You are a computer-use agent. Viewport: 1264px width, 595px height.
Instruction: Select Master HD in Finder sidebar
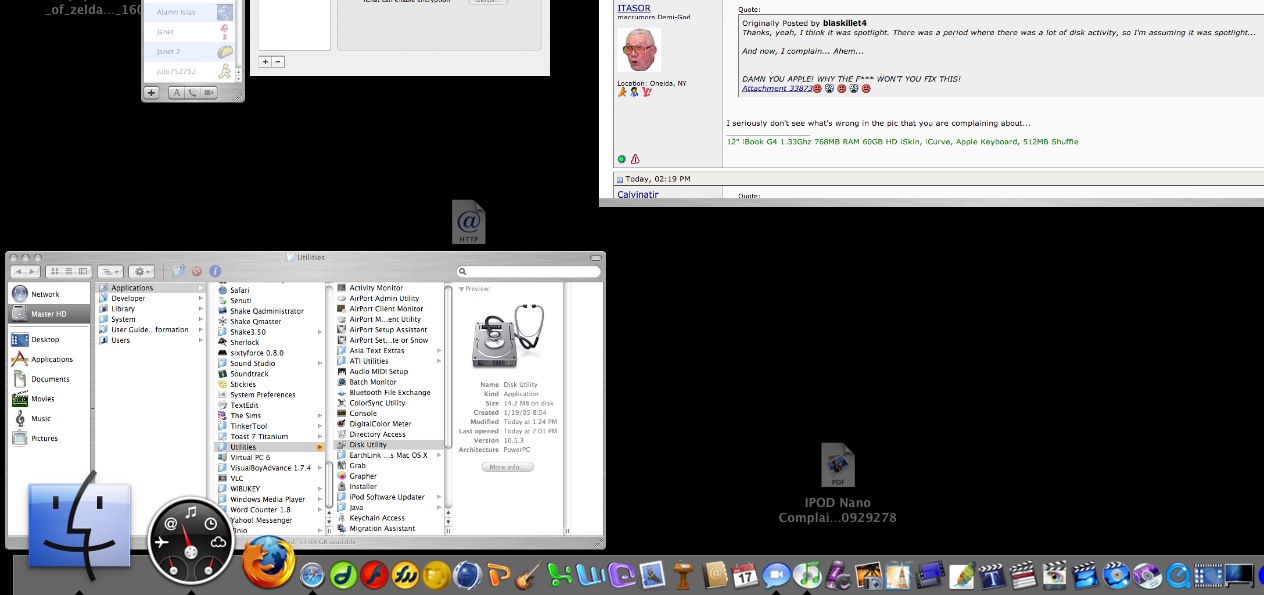coord(49,314)
